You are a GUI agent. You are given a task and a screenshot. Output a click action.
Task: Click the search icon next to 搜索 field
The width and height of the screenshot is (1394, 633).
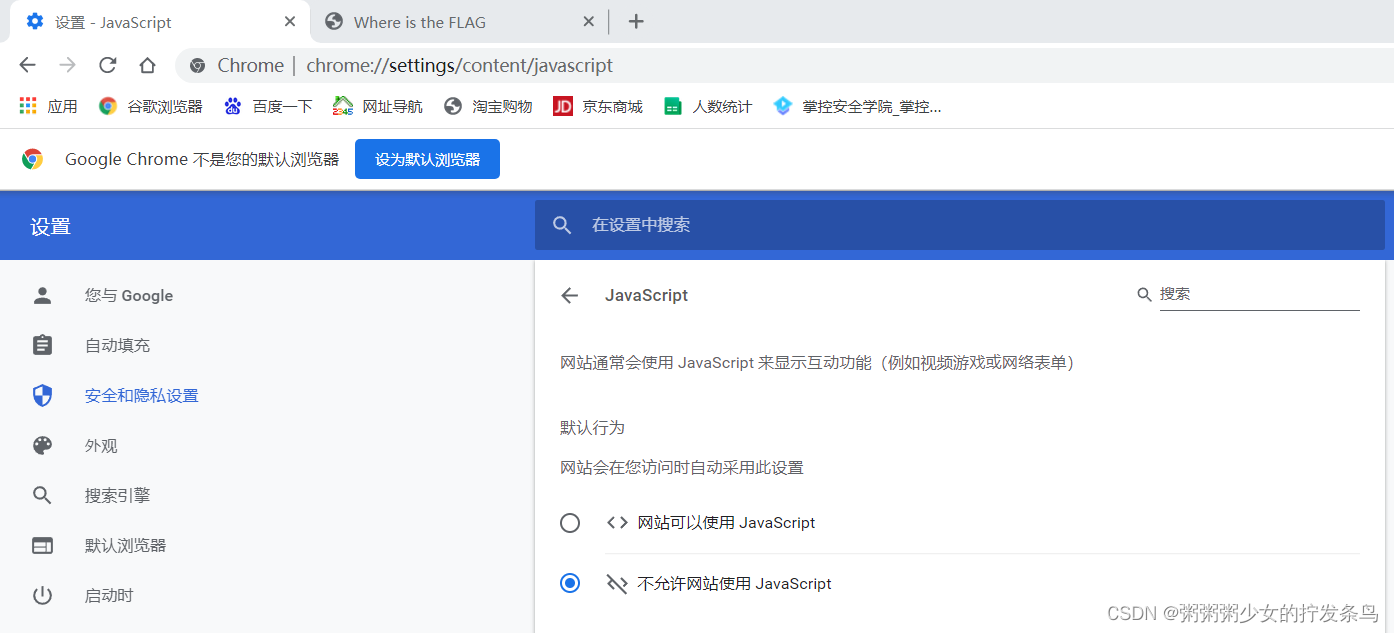pyautogui.click(x=1145, y=294)
